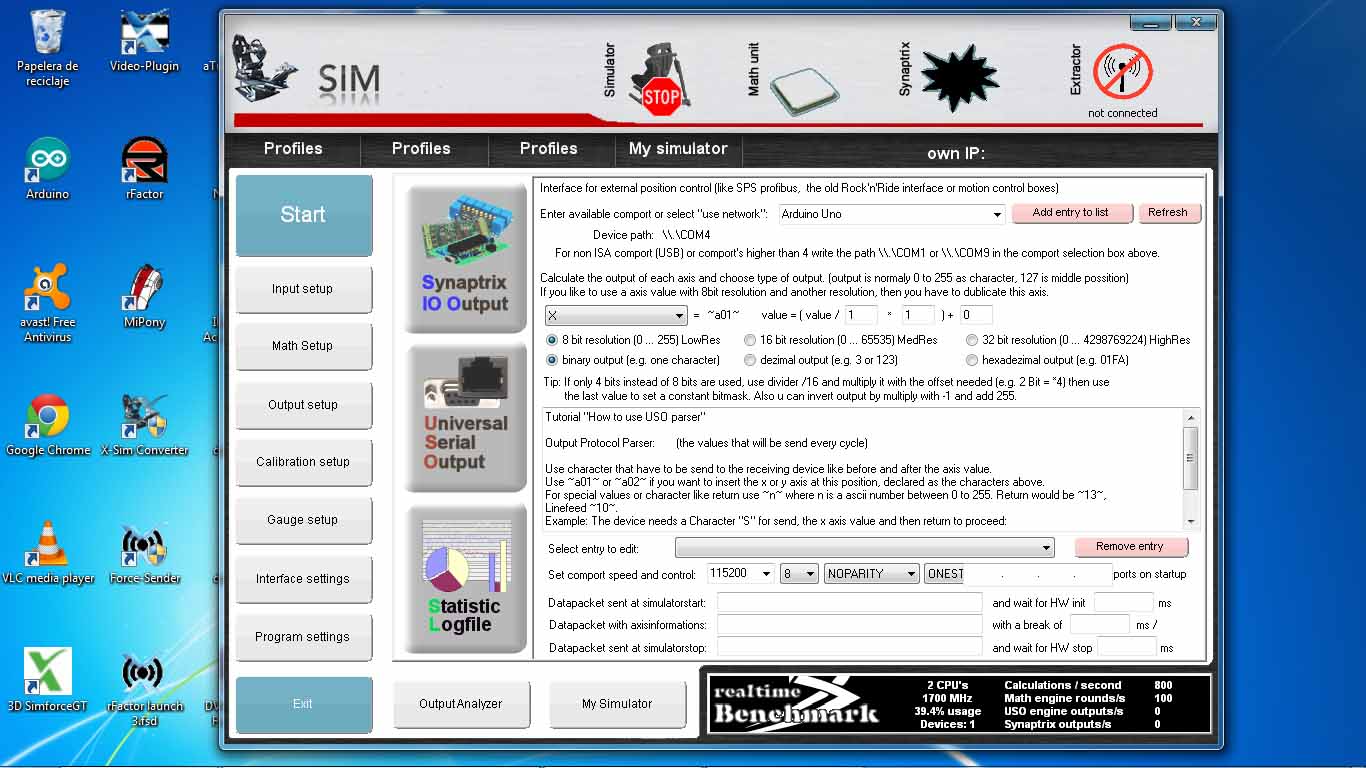Click the Datapacket sent at simulatorstart field
The width and height of the screenshot is (1366, 768).
(x=849, y=603)
